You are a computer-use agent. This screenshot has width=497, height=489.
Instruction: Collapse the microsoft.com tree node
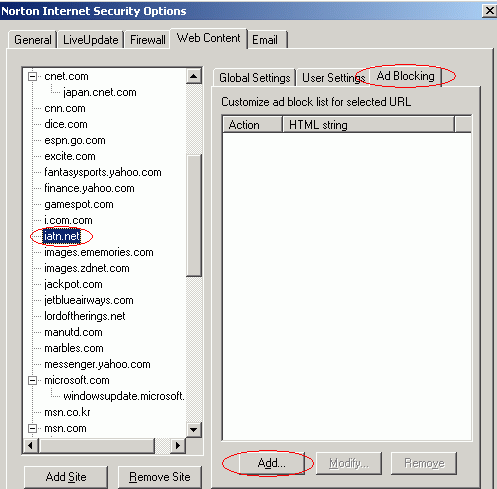pyautogui.click(x=32, y=380)
